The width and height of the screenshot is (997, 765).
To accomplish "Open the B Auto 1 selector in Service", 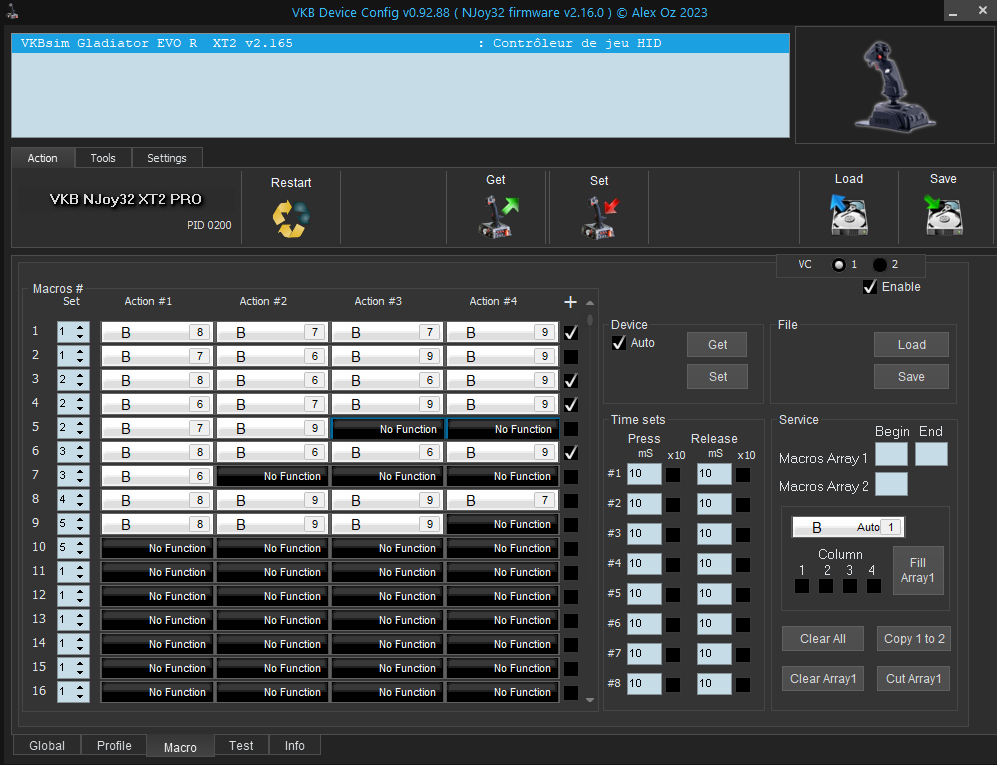I will [x=848, y=527].
